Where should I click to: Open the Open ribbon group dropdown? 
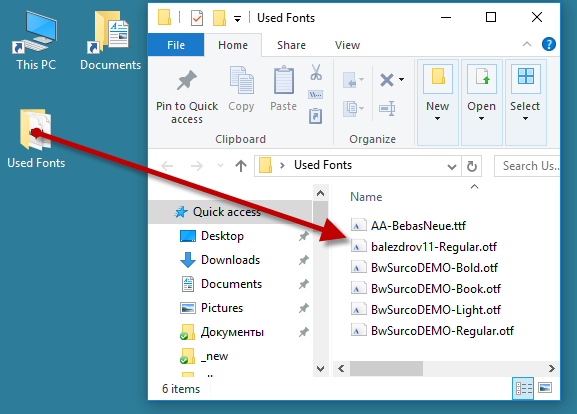[481, 102]
